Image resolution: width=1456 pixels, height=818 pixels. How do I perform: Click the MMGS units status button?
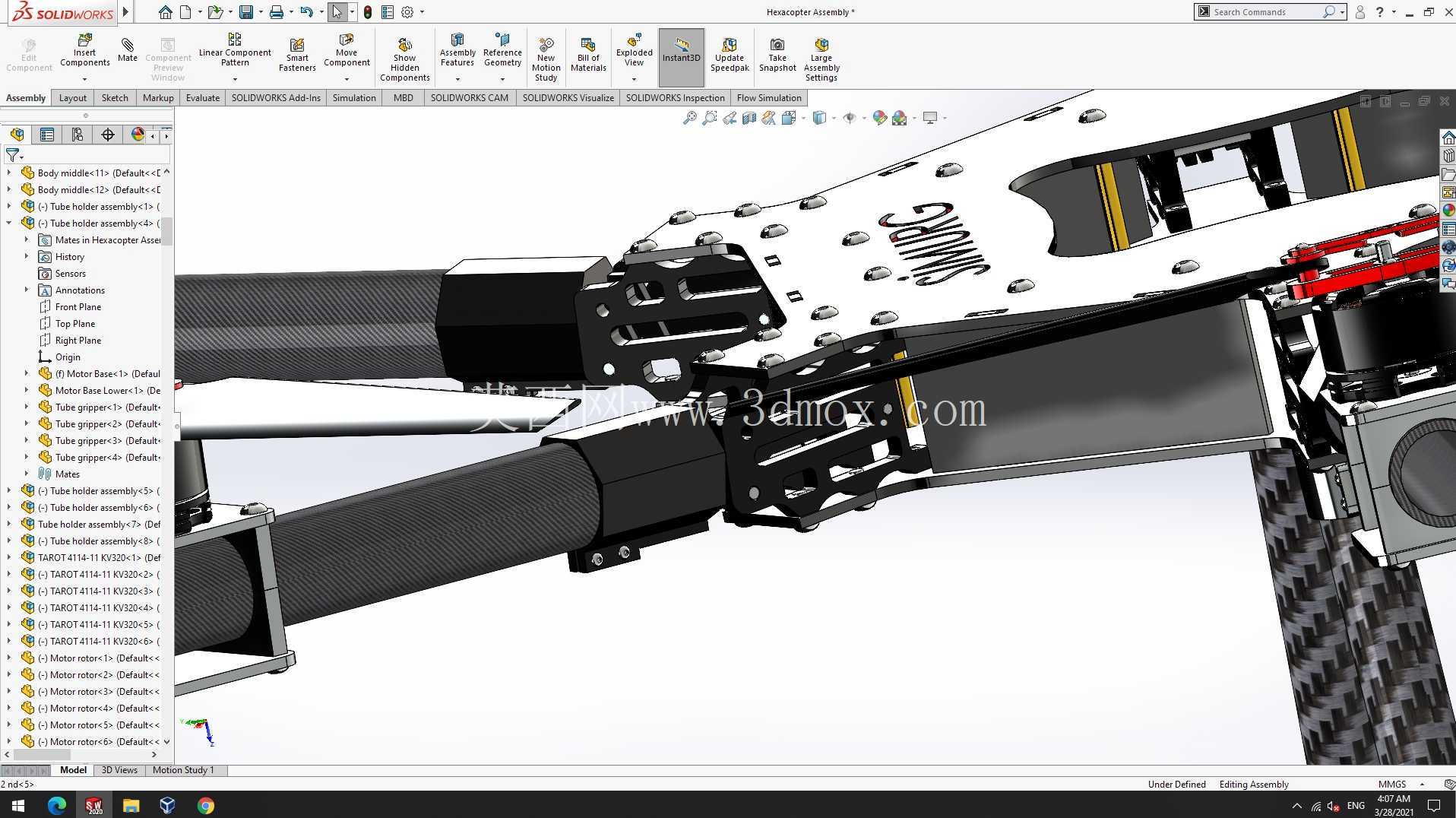[1392, 784]
